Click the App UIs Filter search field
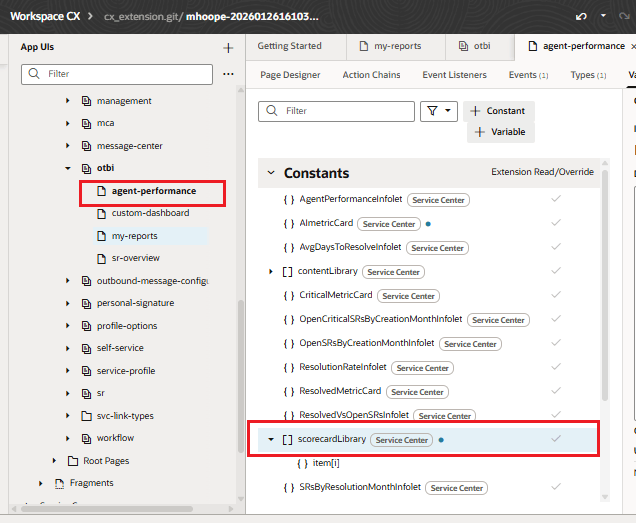This screenshot has height=523, width=636. [117, 74]
